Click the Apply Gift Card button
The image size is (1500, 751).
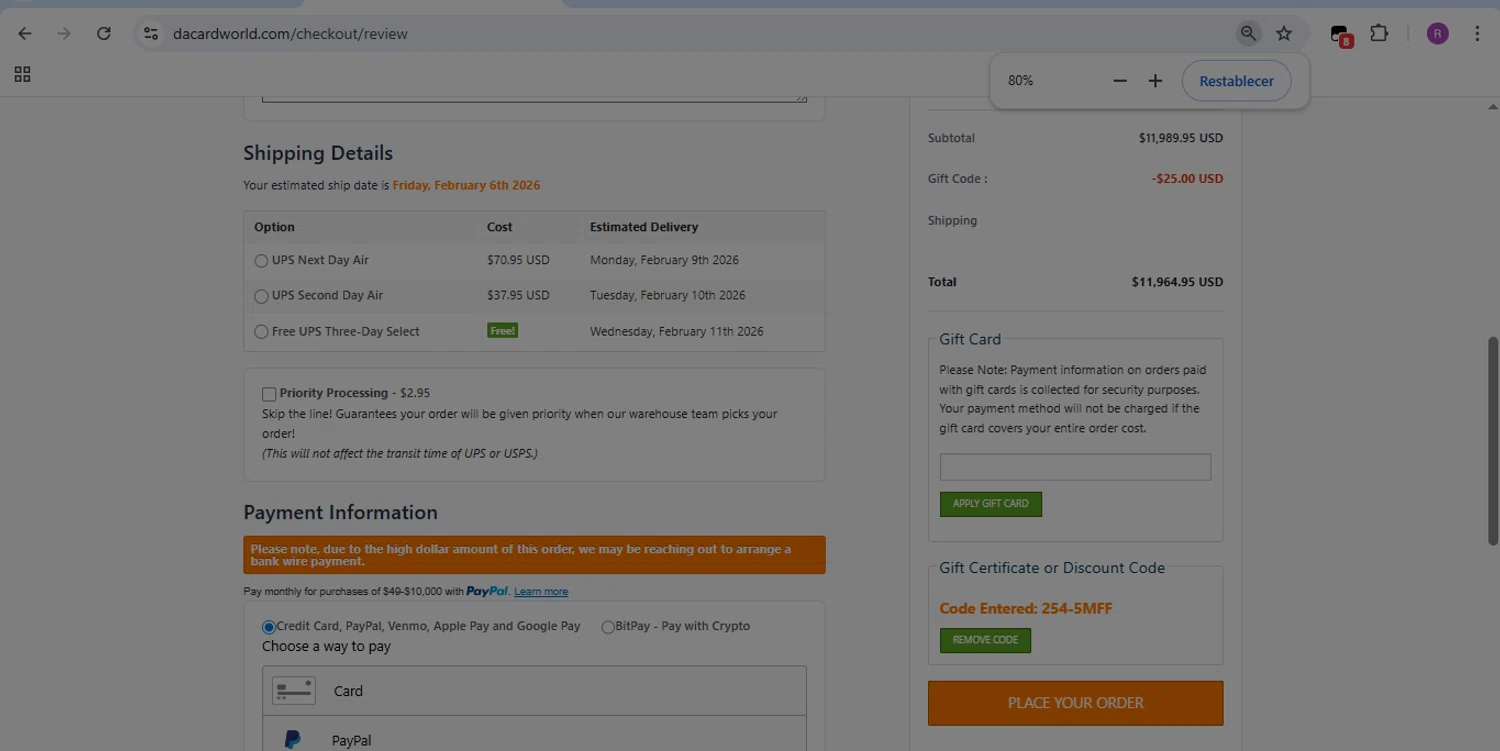(x=990, y=504)
